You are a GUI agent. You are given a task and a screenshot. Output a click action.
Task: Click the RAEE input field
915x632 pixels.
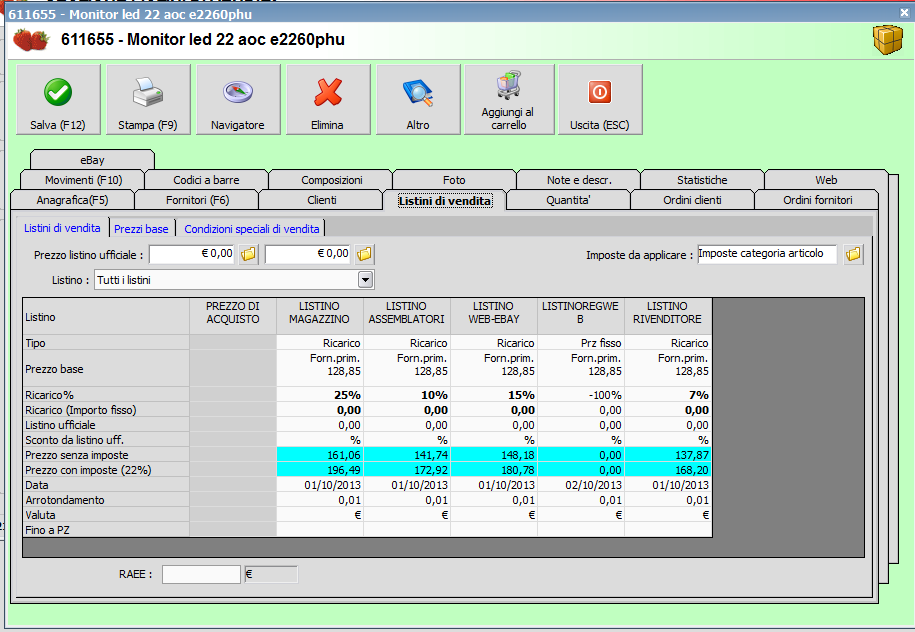[x=201, y=574]
